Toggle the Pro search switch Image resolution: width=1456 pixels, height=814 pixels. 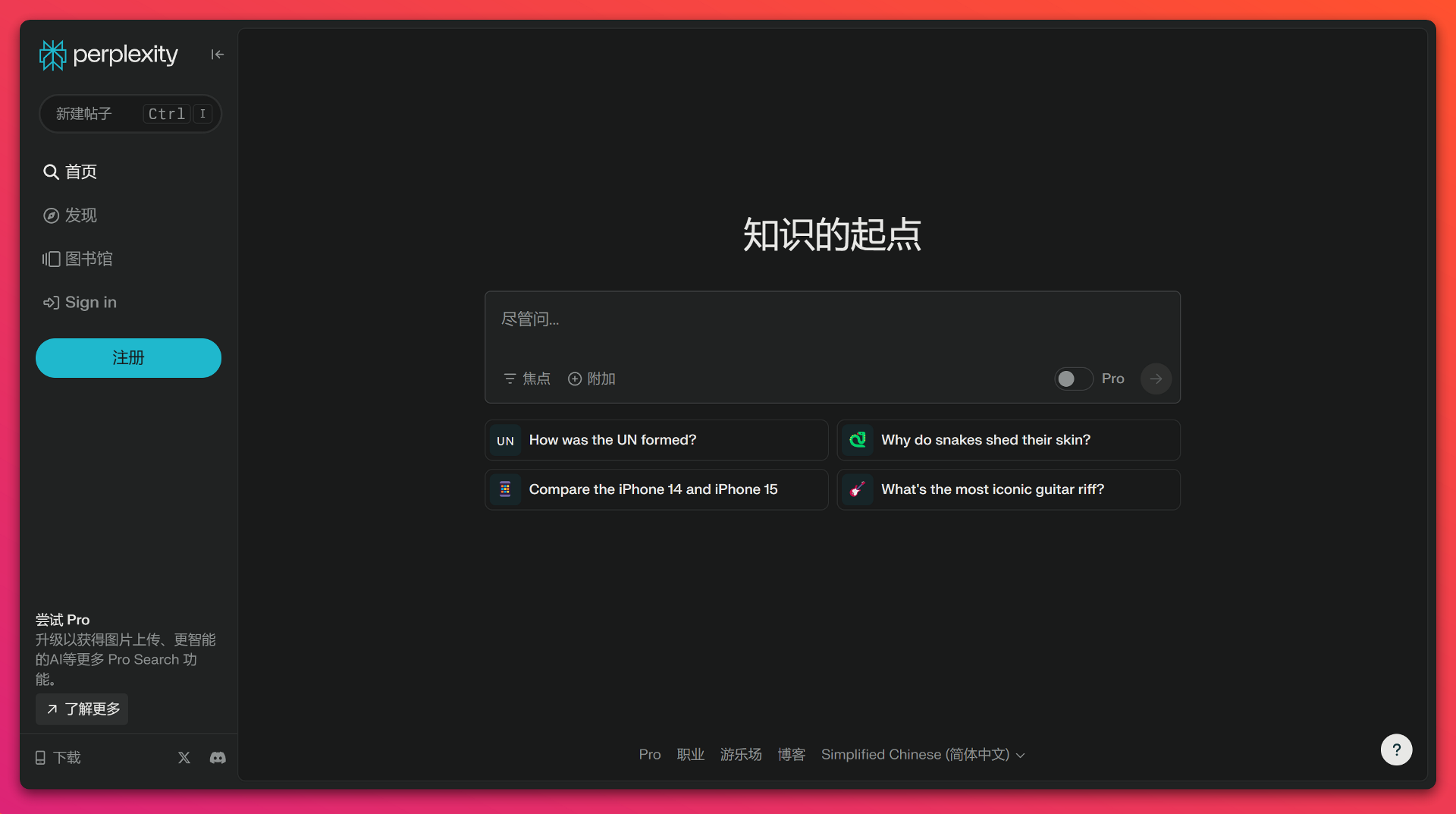click(x=1072, y=379)
